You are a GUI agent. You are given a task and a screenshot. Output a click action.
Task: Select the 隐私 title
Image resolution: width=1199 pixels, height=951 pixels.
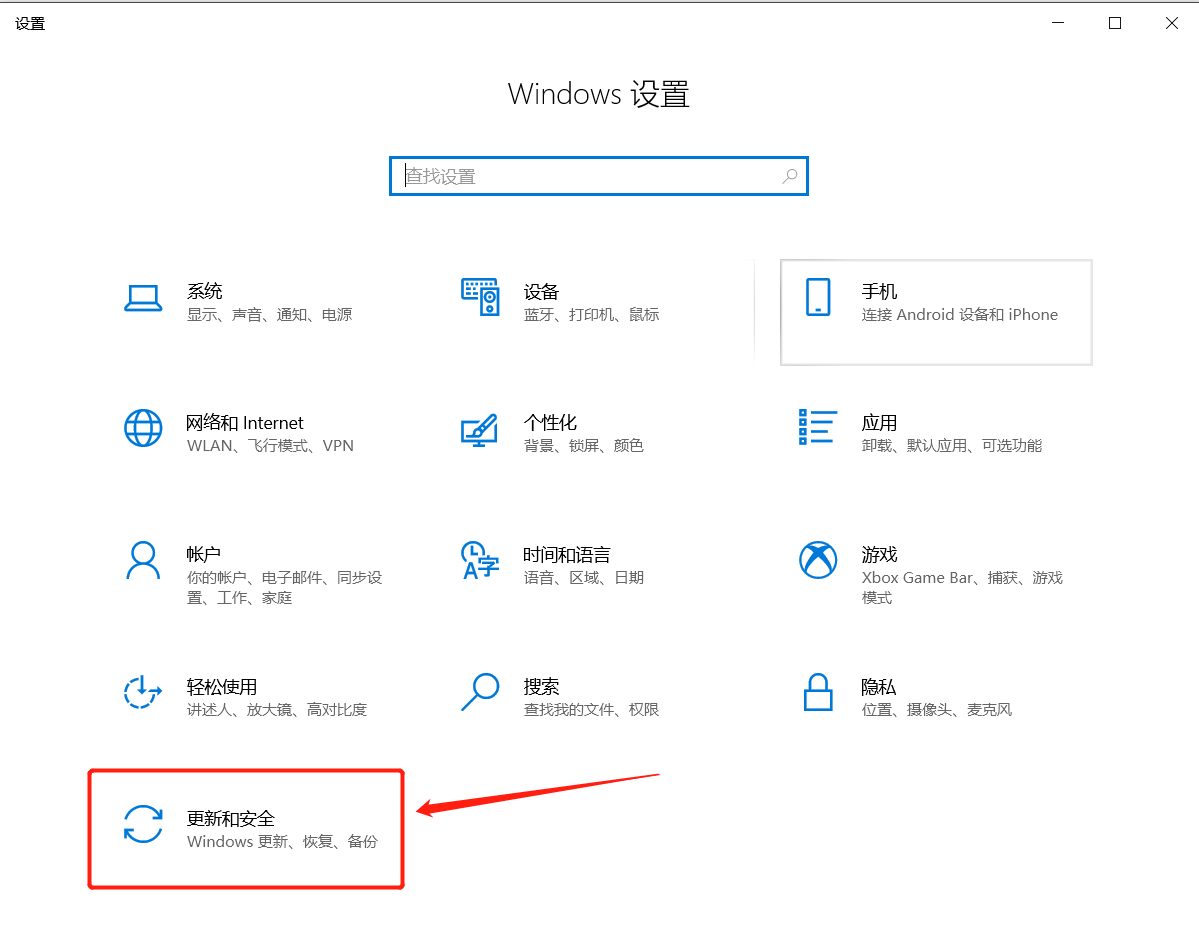(x=879, y=686)
